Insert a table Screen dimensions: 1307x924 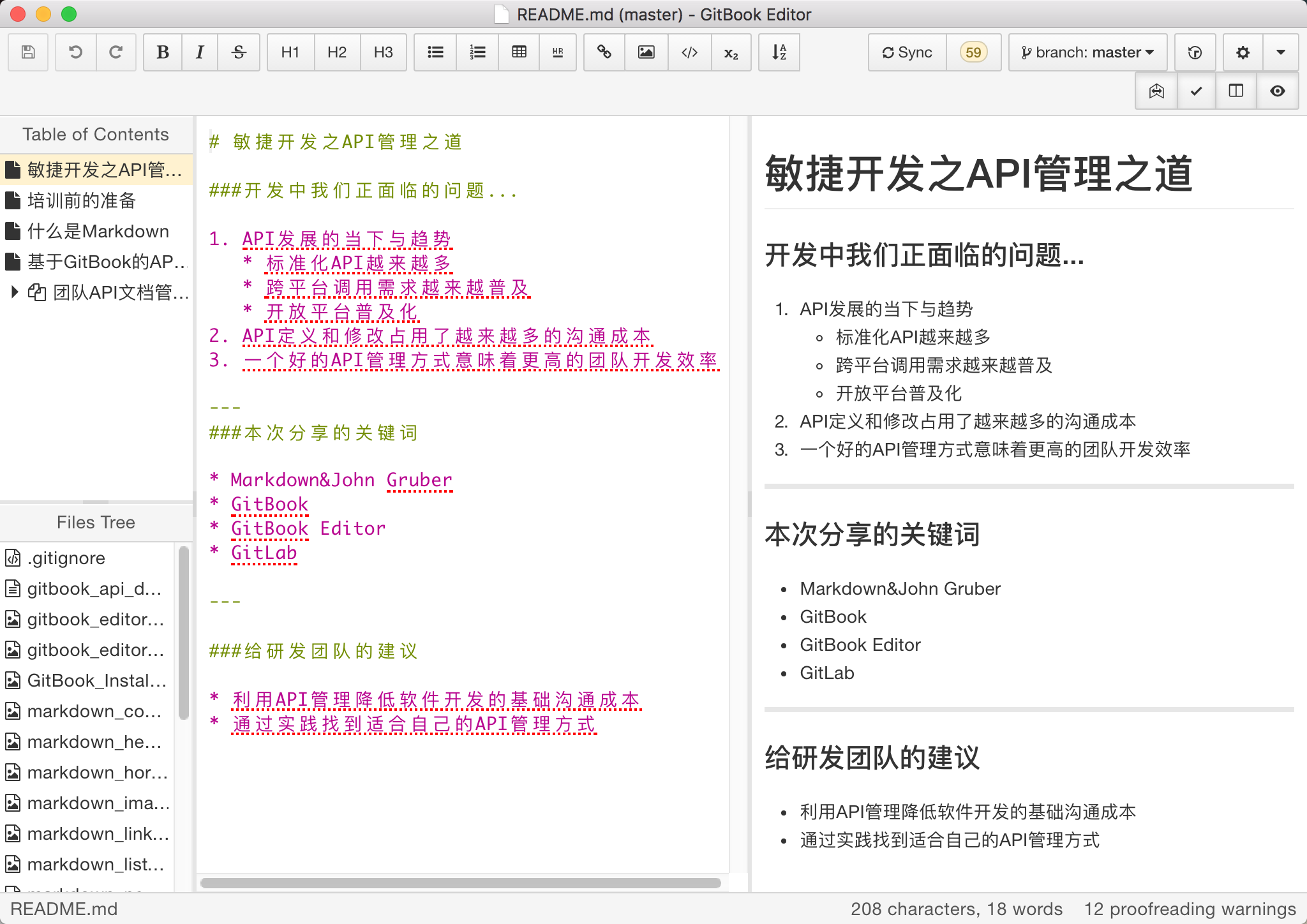click(519, 52)
